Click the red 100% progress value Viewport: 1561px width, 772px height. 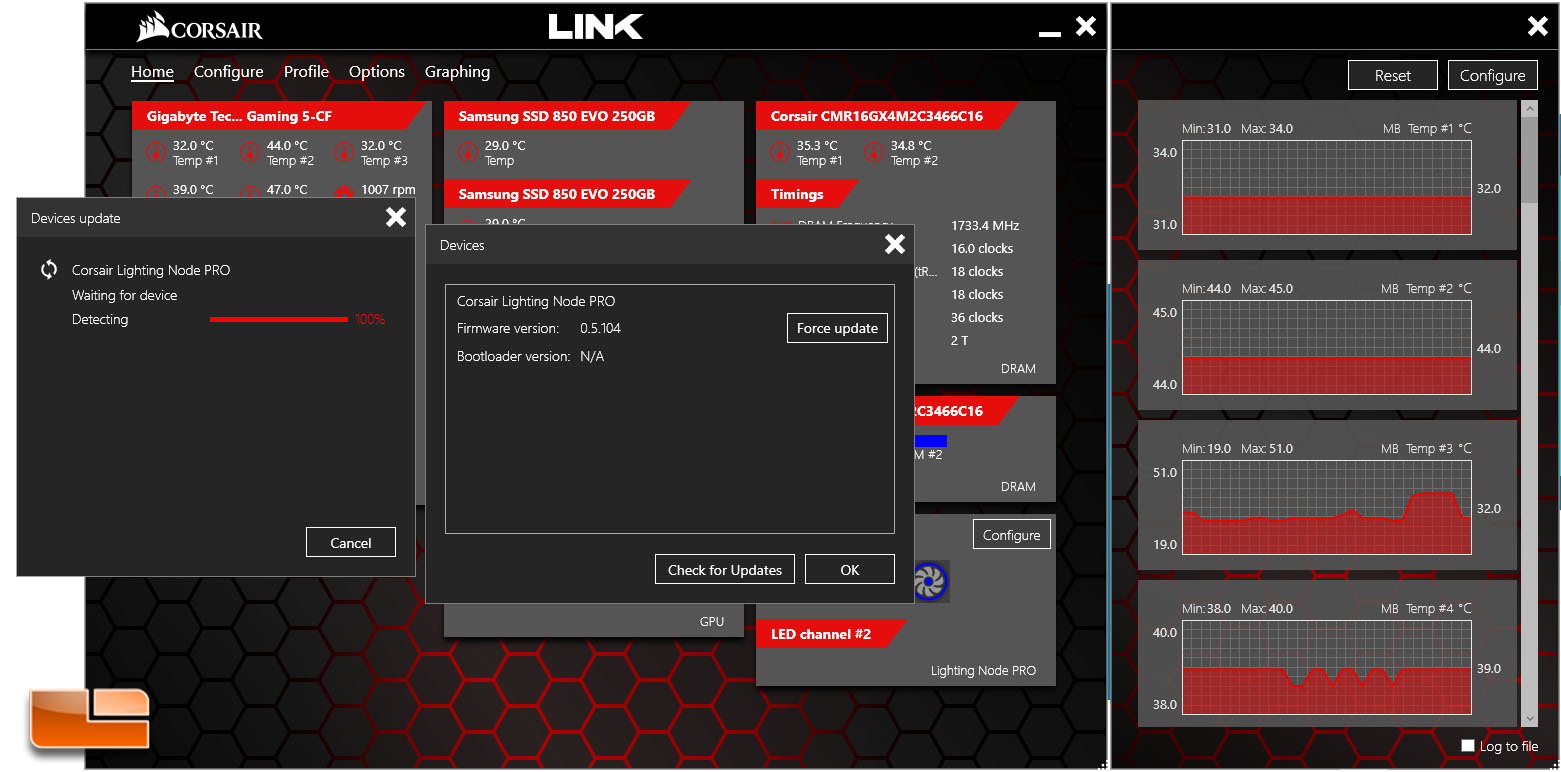(x=370, y=320)
